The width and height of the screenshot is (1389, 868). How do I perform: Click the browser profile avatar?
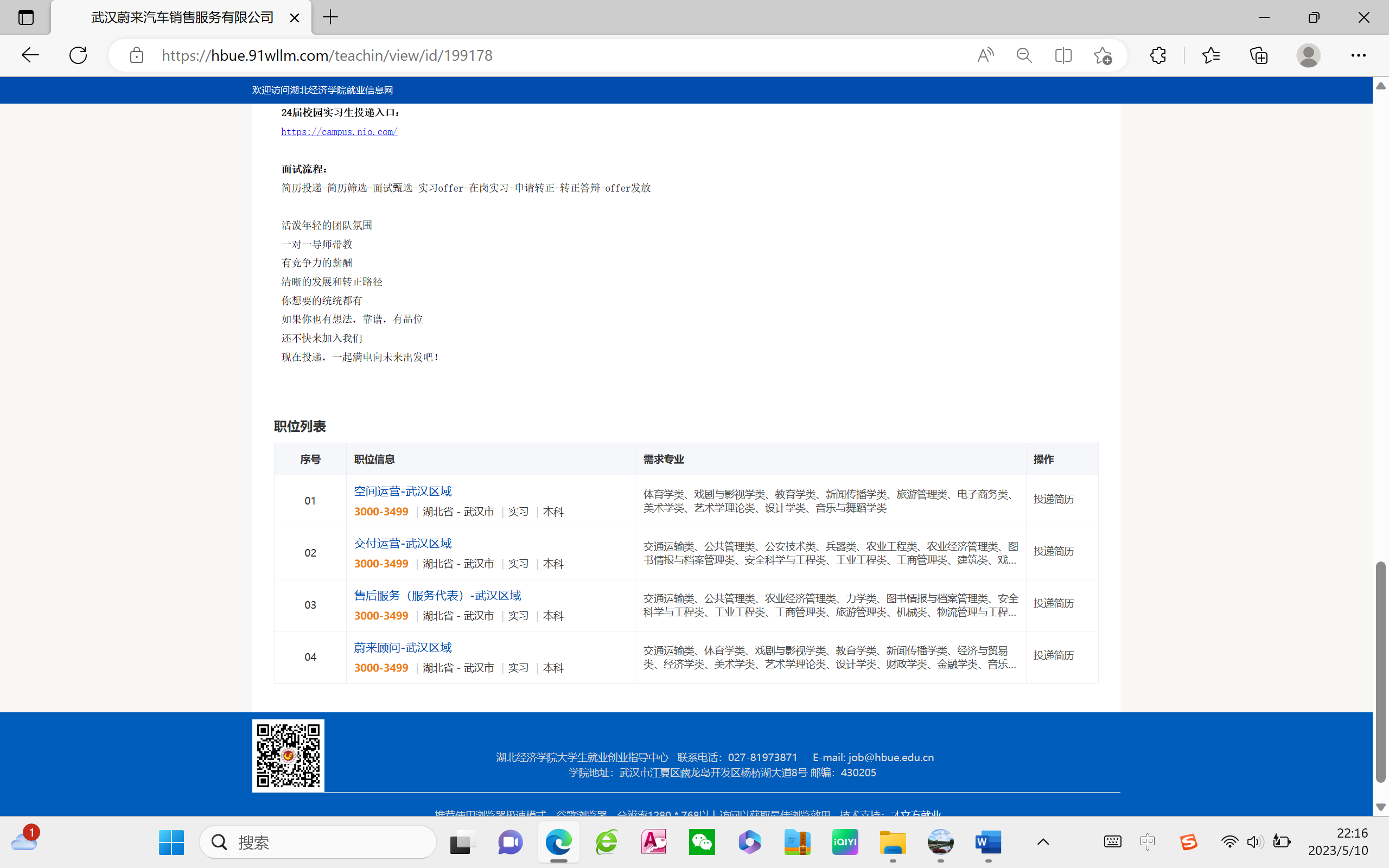click(1308, 55)
